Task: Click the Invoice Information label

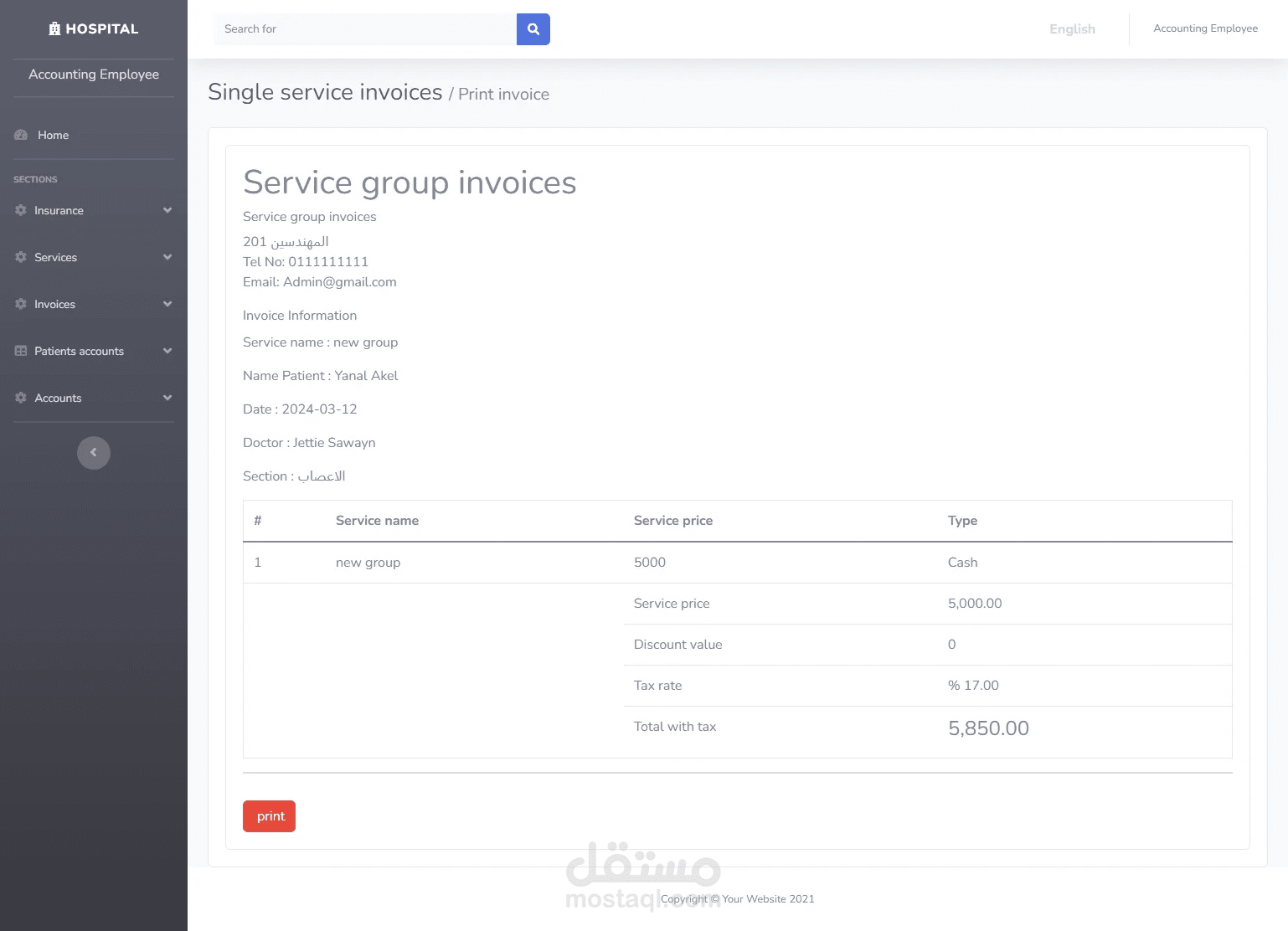Action: pyautogui.click(x=300, y=316)
